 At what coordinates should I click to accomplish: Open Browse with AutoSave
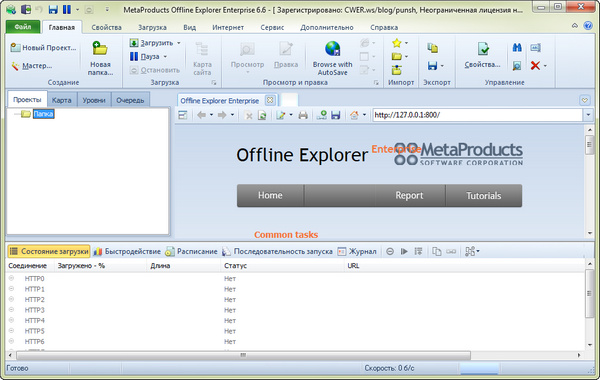332,58
